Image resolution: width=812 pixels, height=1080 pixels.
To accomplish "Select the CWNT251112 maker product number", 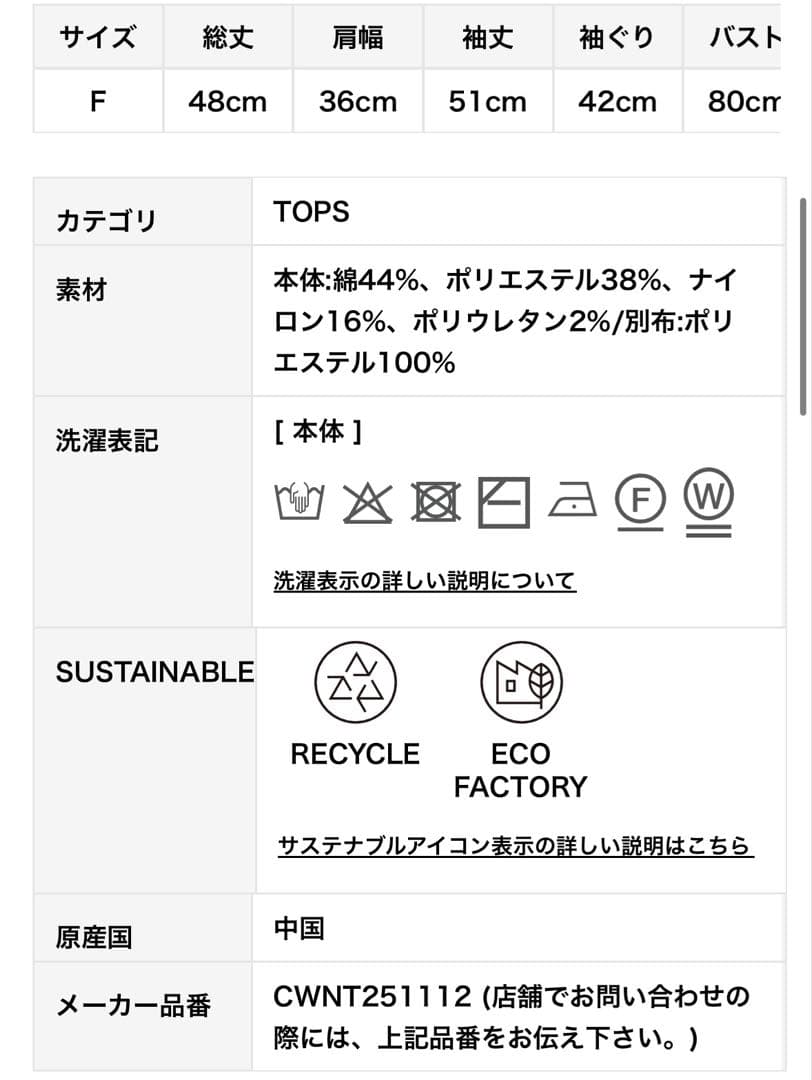I will [x=372, y=996].
